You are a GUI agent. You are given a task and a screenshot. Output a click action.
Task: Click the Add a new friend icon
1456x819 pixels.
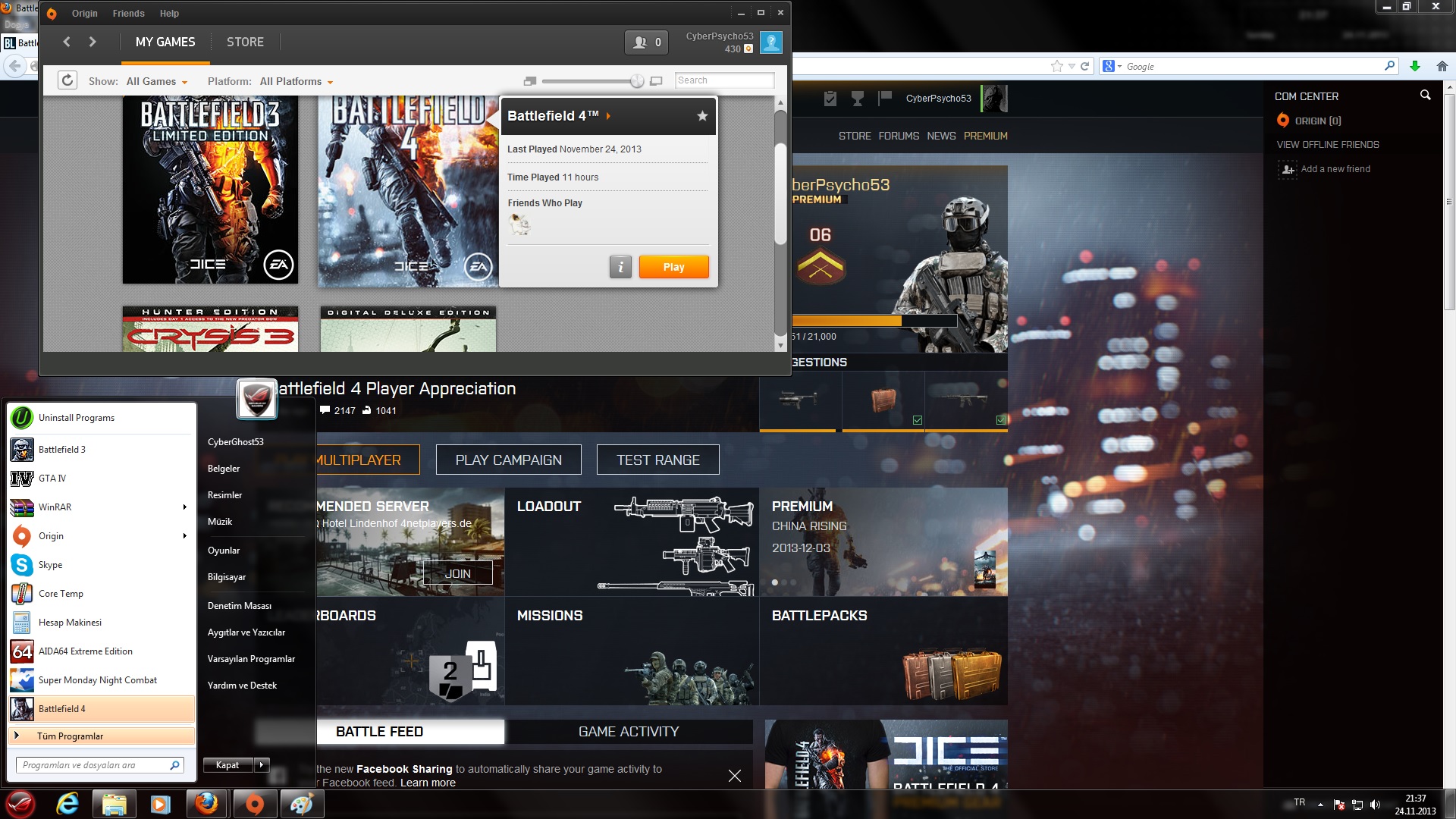point(1288,169)
